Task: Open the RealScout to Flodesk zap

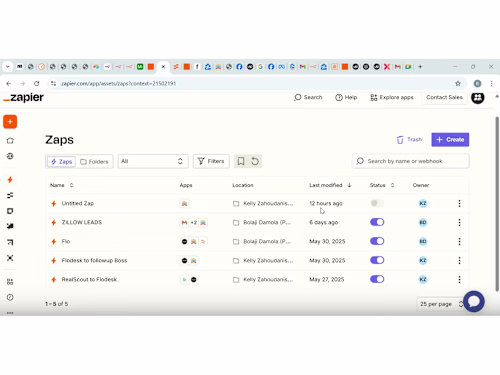Action: pyautogui.click(x=89, y=279)
